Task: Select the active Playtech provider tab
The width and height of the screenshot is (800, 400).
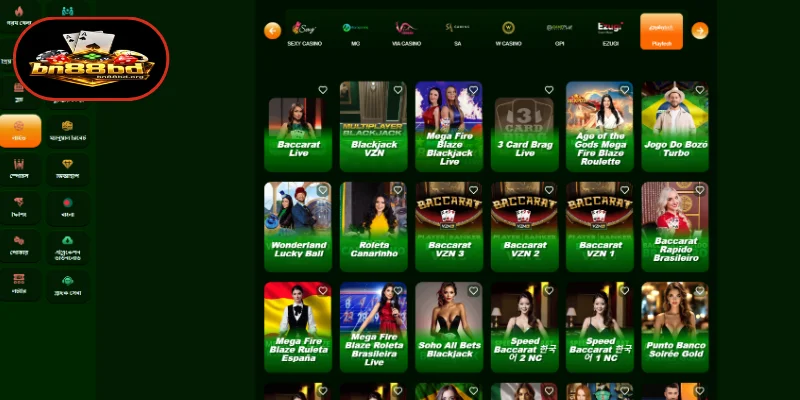Action: 661,32
